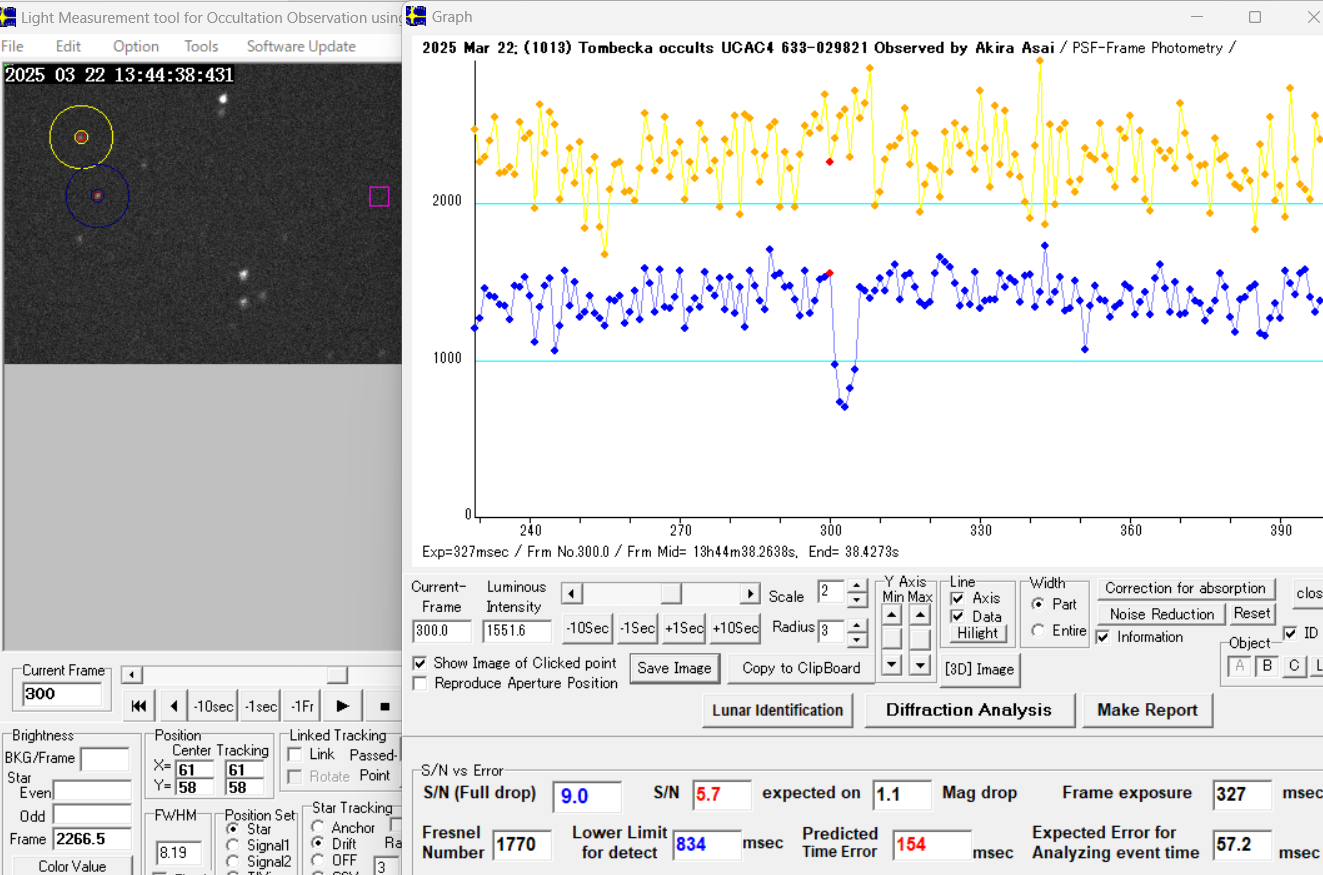Click the stop playback square button
This screenshot has width=1323, height=875.
(384, 706)
